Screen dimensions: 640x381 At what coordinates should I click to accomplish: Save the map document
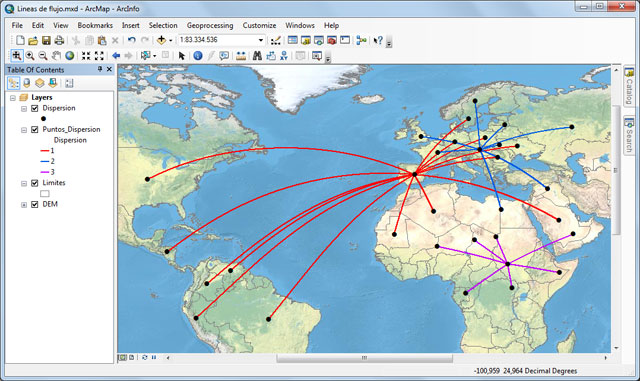tap(46, 40)
